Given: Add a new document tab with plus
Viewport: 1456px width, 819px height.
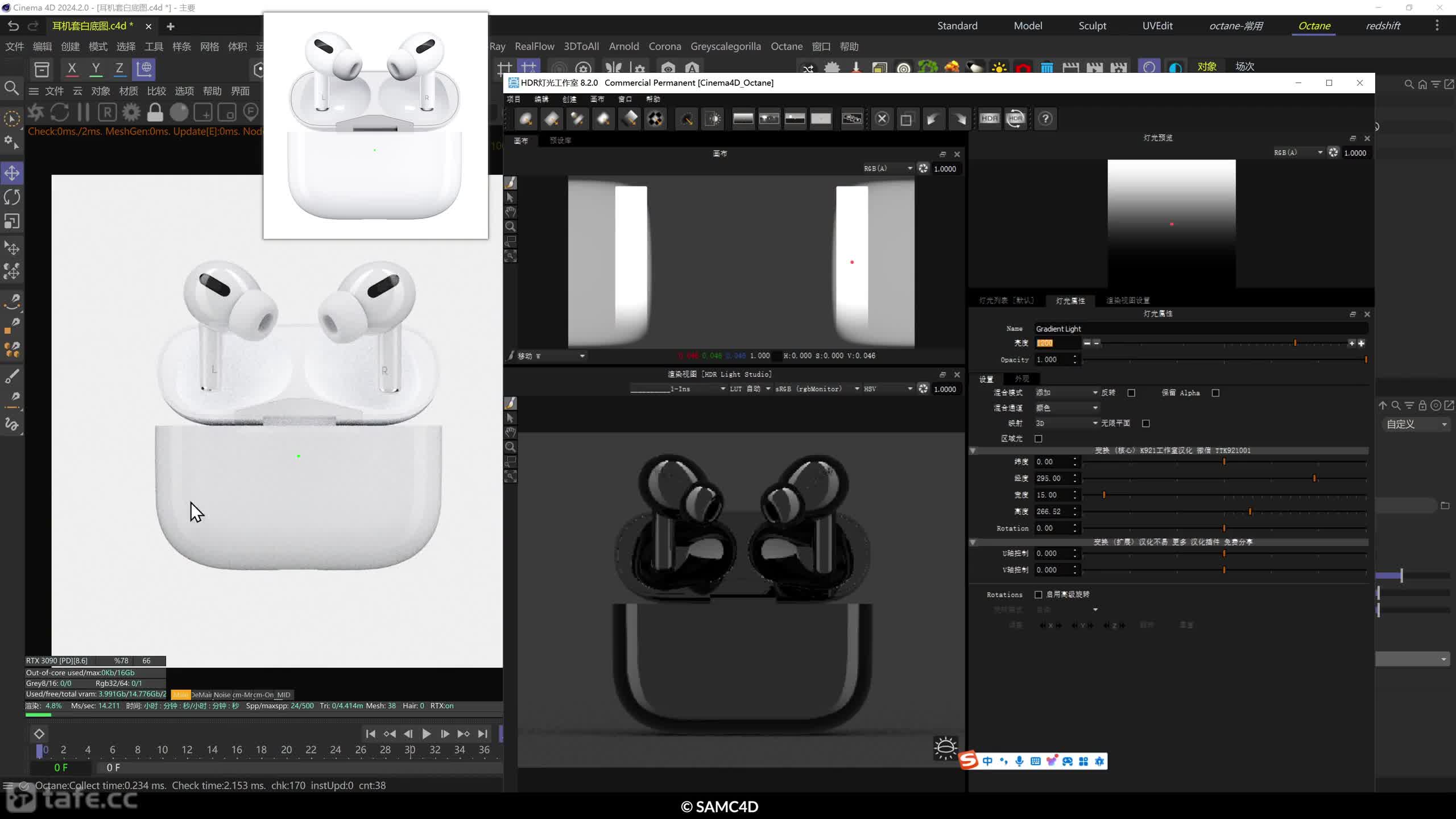Looking at the screenshot, I should point(170,26).
